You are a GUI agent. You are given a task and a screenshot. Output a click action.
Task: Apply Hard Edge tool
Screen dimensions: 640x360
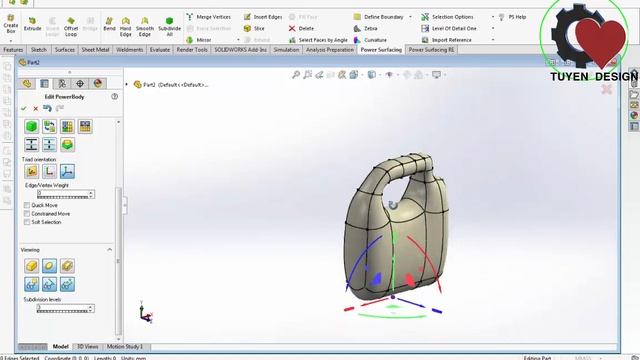126,27
